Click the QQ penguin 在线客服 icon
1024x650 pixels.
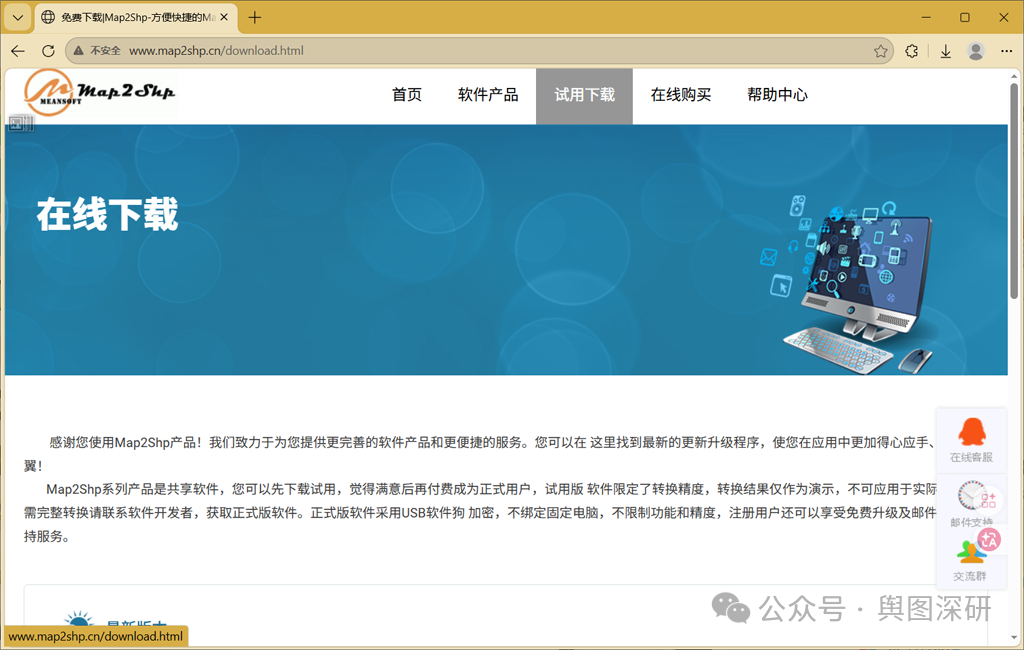[972, 432]
